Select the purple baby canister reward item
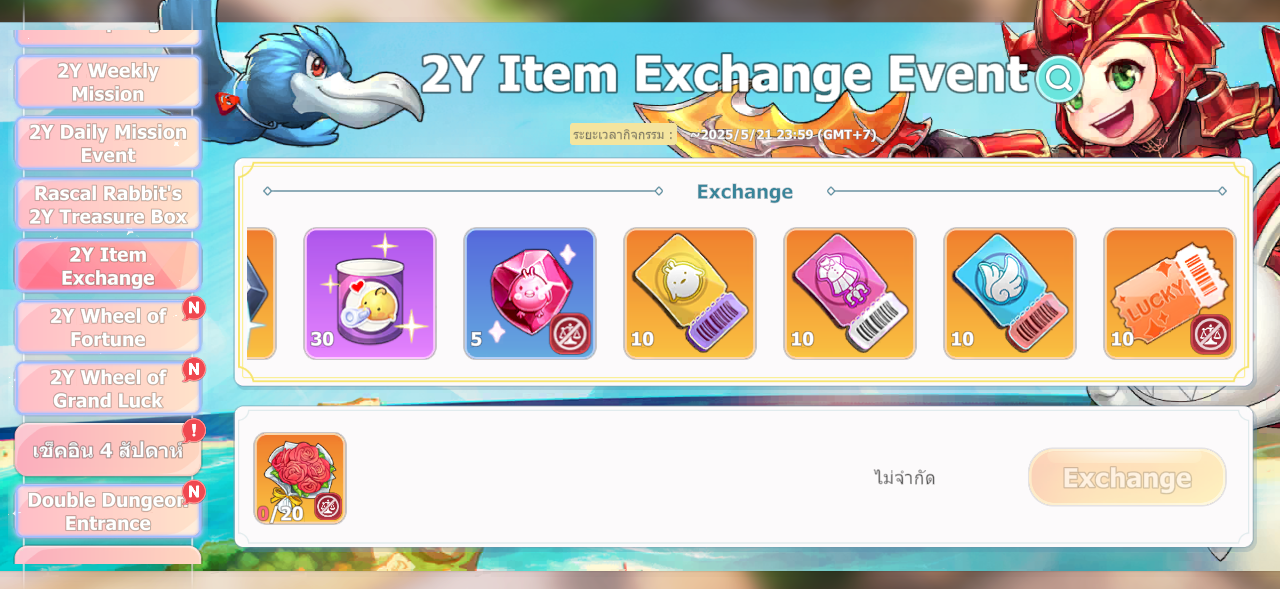Viewport: 1280px width, 589px height. (x=370, y=294)
